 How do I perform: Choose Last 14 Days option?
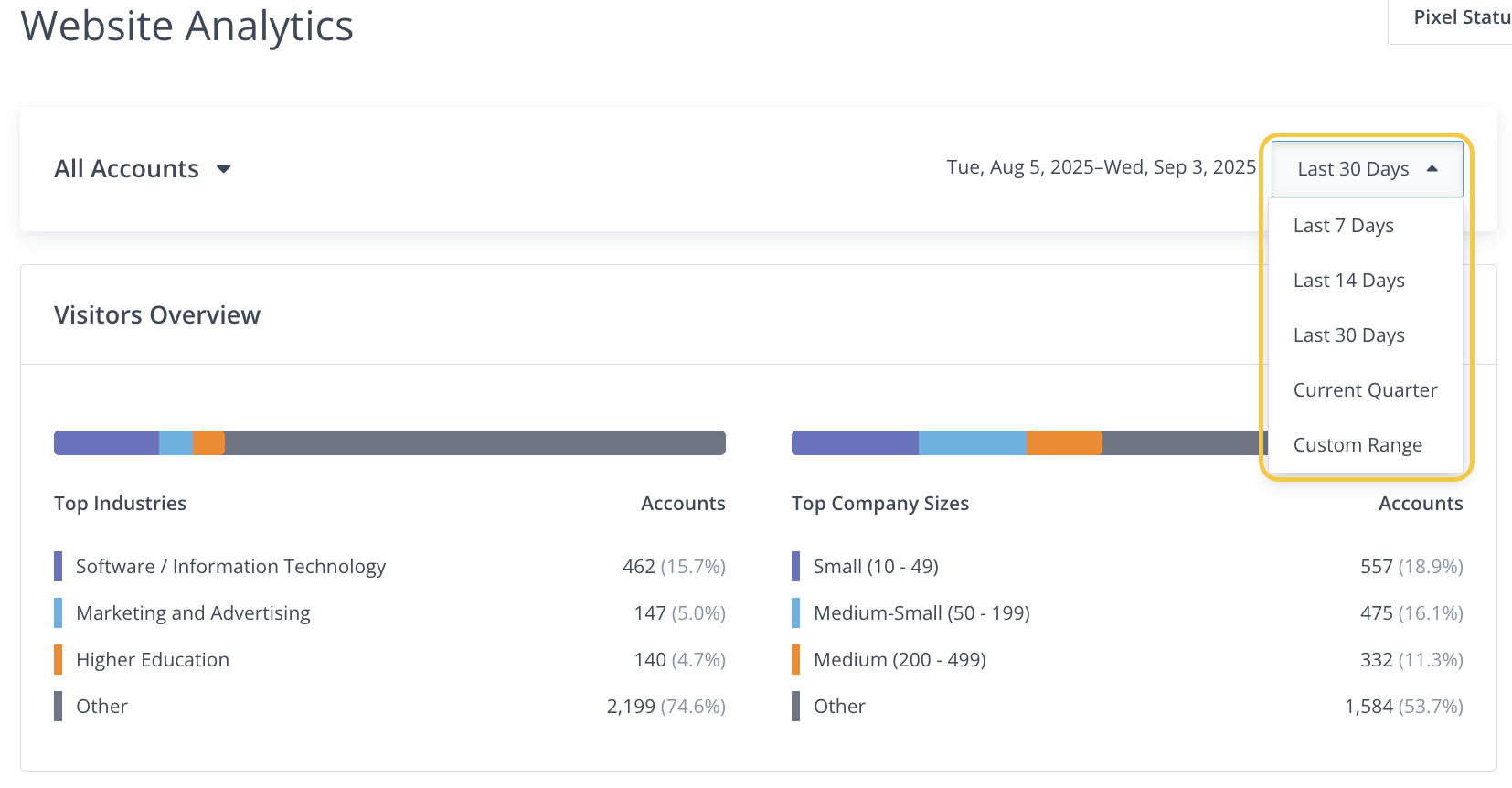coord(1348,281)
